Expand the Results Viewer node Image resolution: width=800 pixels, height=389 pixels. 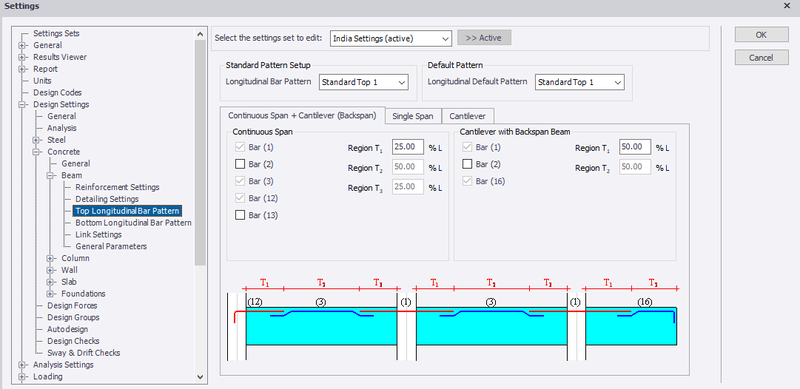pyautogui.click(x=22, y=57)
